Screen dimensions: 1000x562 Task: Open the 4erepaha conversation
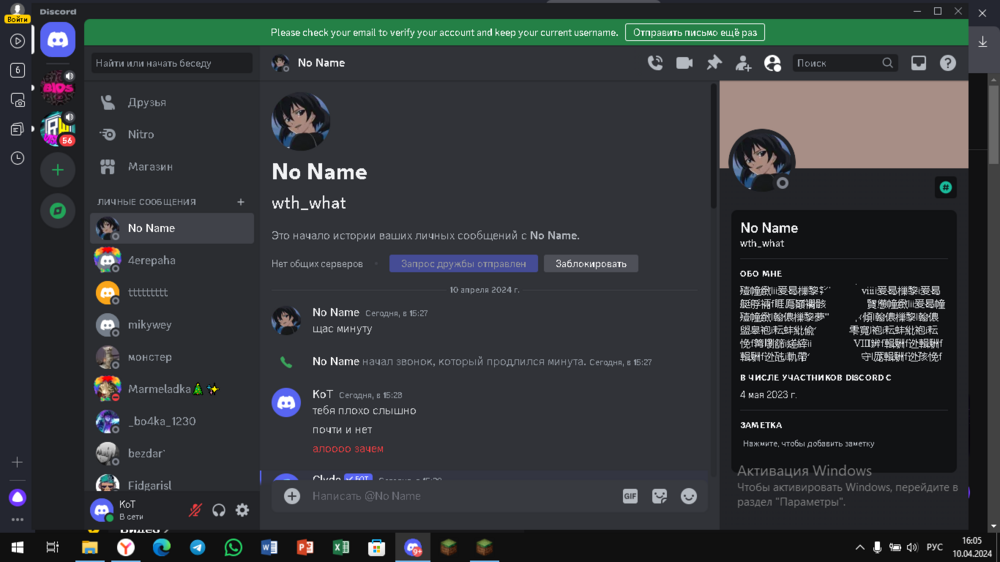point(172,260)
